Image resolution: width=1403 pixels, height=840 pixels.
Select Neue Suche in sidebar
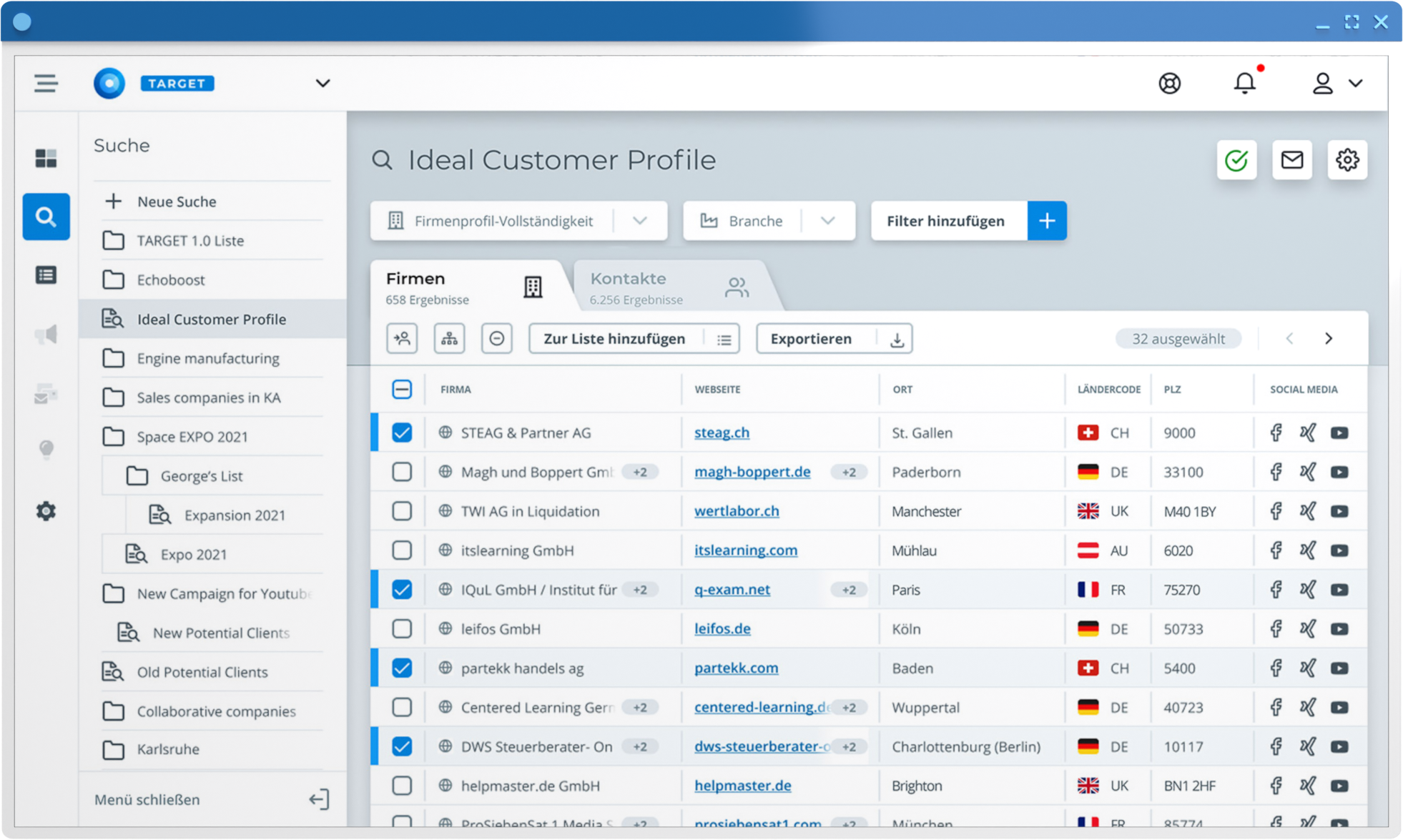tap(177, 202)
